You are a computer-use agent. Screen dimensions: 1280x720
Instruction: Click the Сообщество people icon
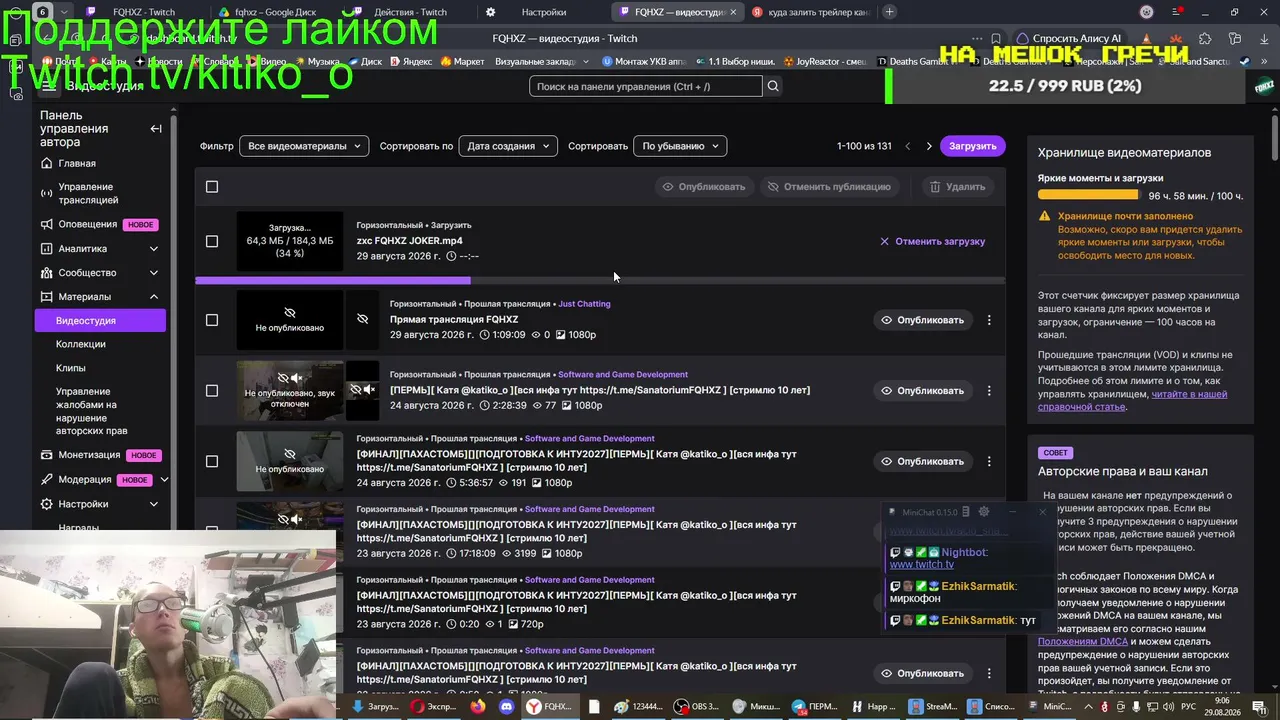[x=47, y=272]
